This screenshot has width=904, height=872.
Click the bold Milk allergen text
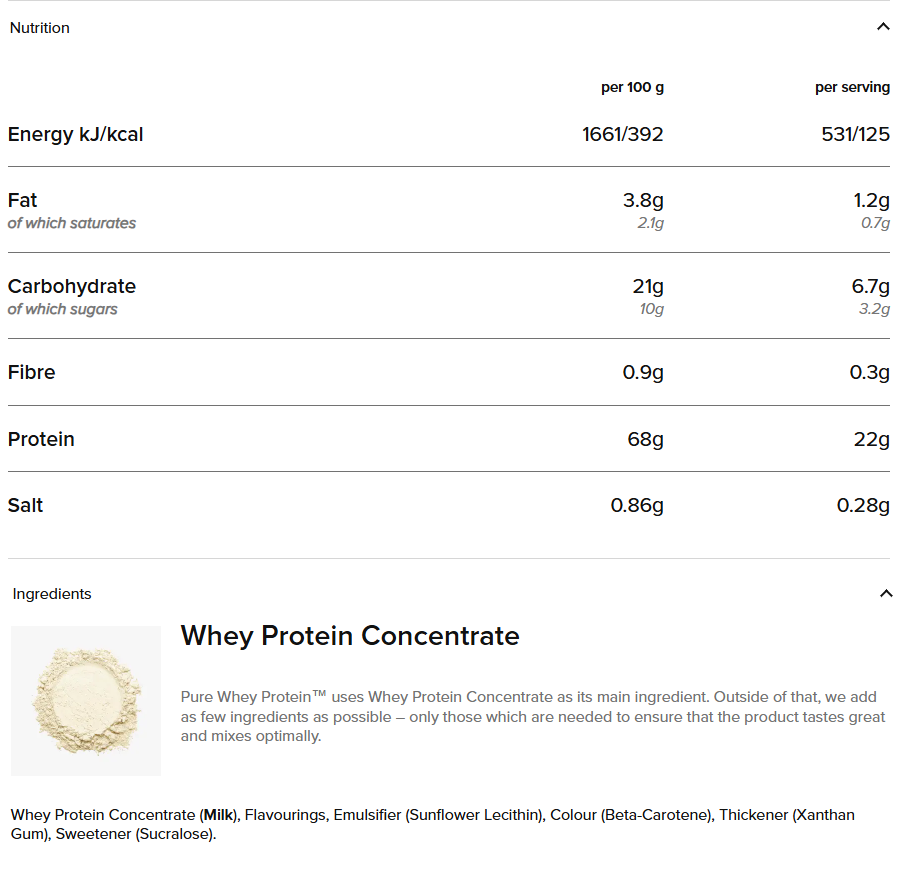[218, 815]
